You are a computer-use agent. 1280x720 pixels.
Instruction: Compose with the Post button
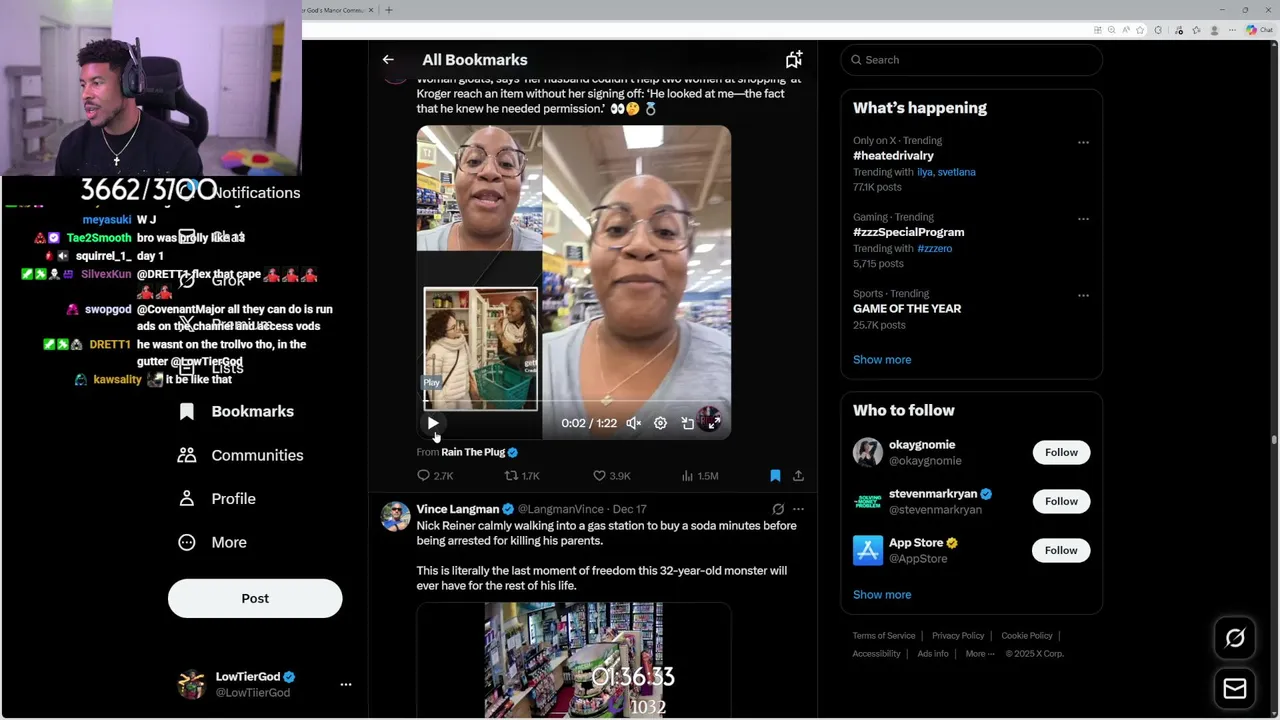(x=255, y=598)
